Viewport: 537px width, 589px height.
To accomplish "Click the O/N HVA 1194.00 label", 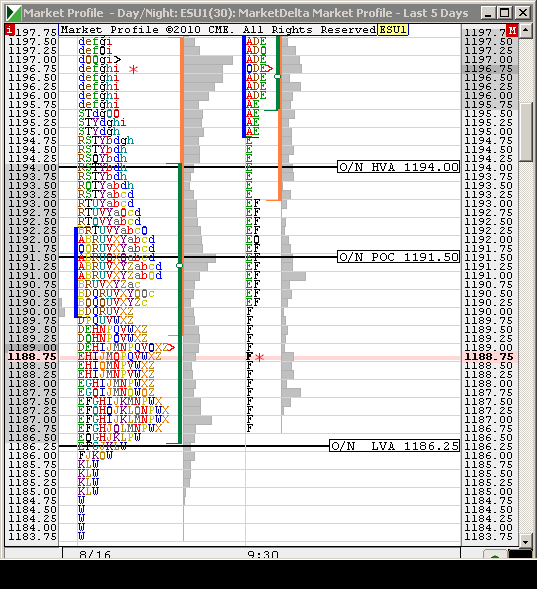I will click(398, 167).
